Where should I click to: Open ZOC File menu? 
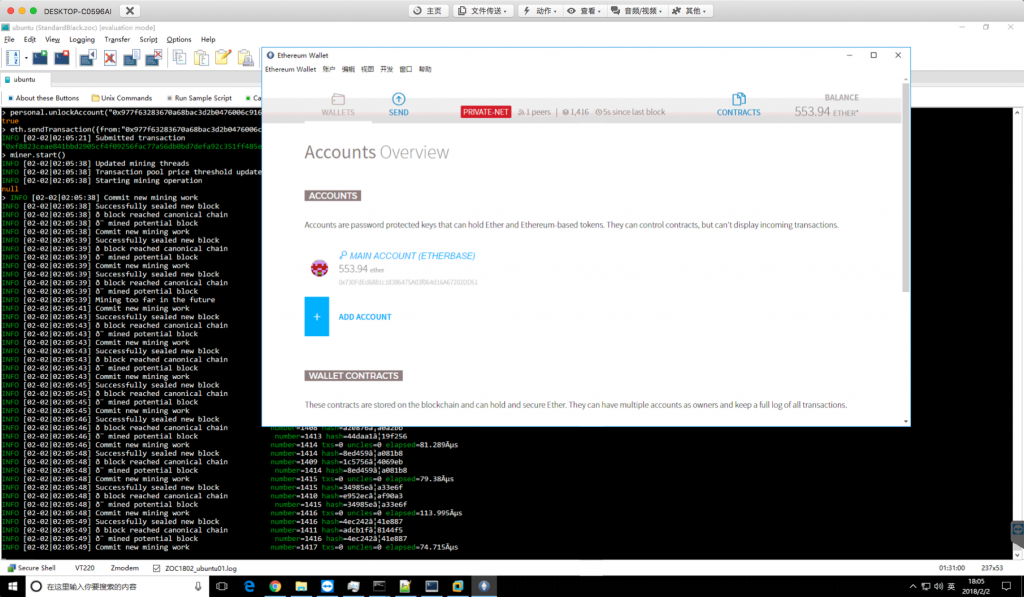(9, 39)
